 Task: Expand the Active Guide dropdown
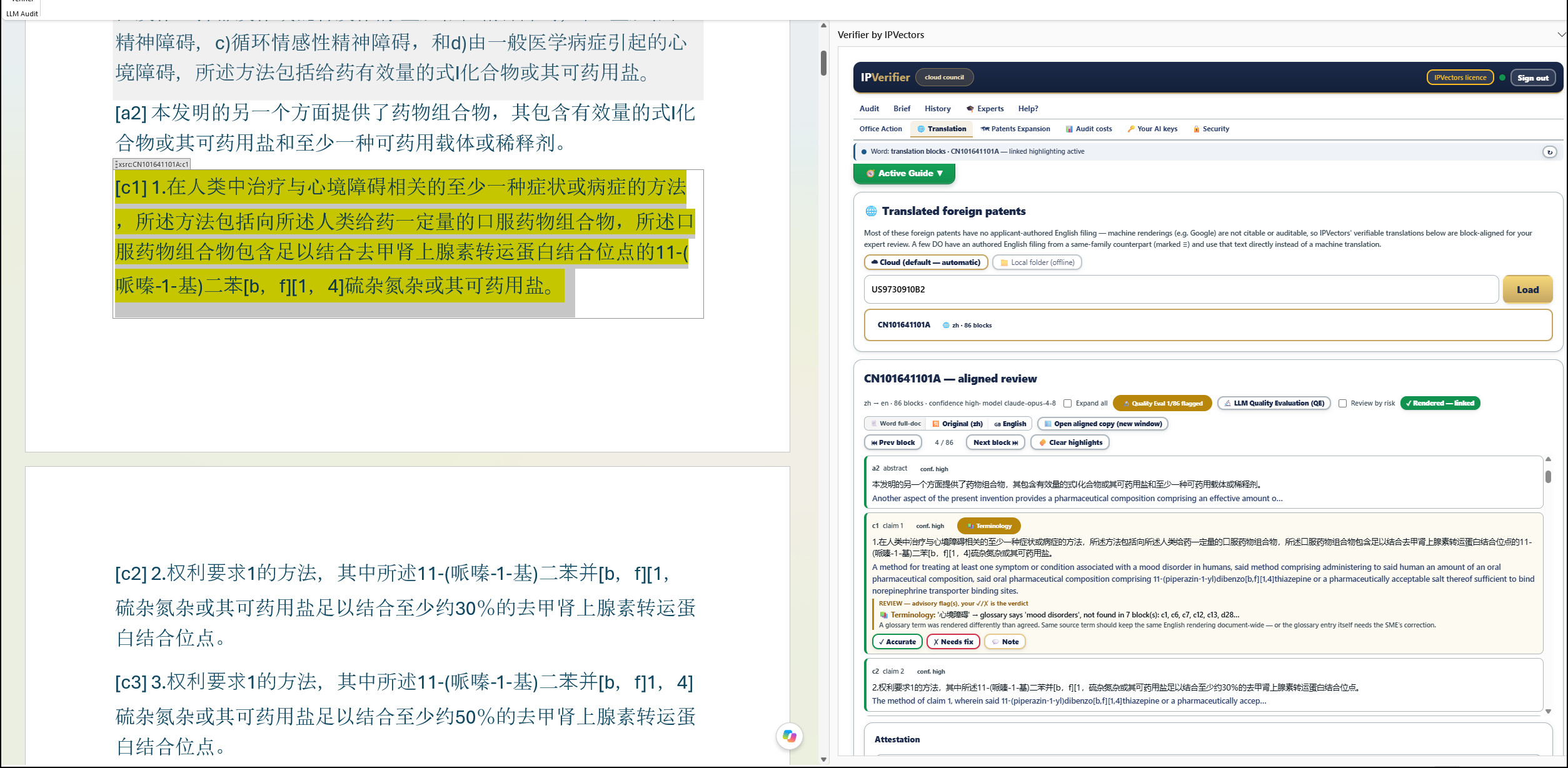point(904,173)
